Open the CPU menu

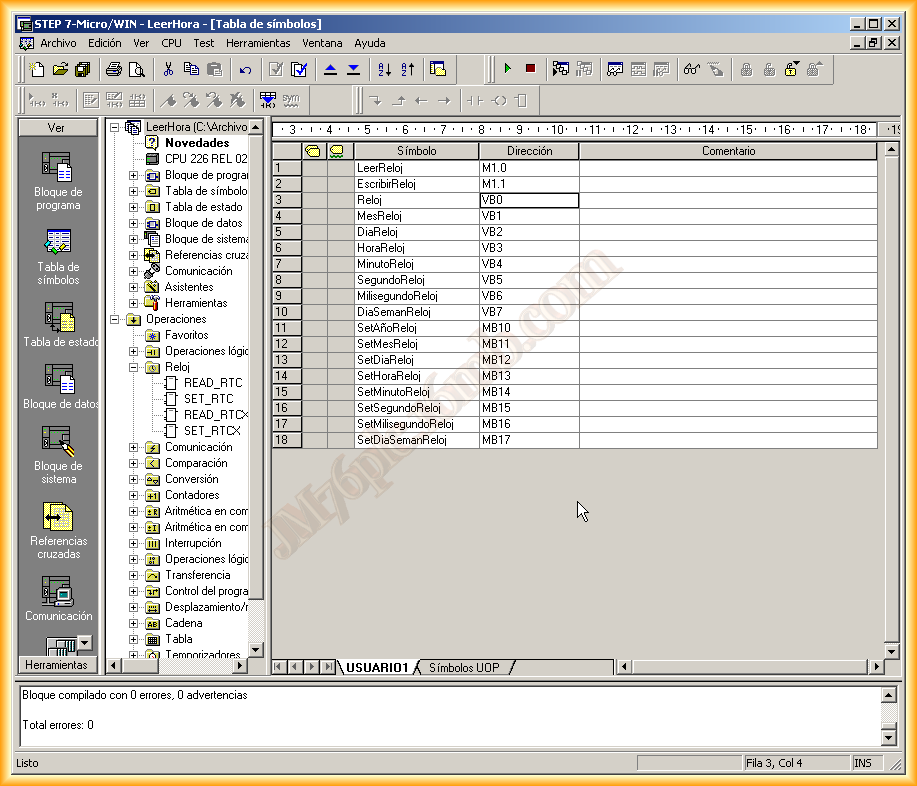pyautogui.click(x=171, y=43)
